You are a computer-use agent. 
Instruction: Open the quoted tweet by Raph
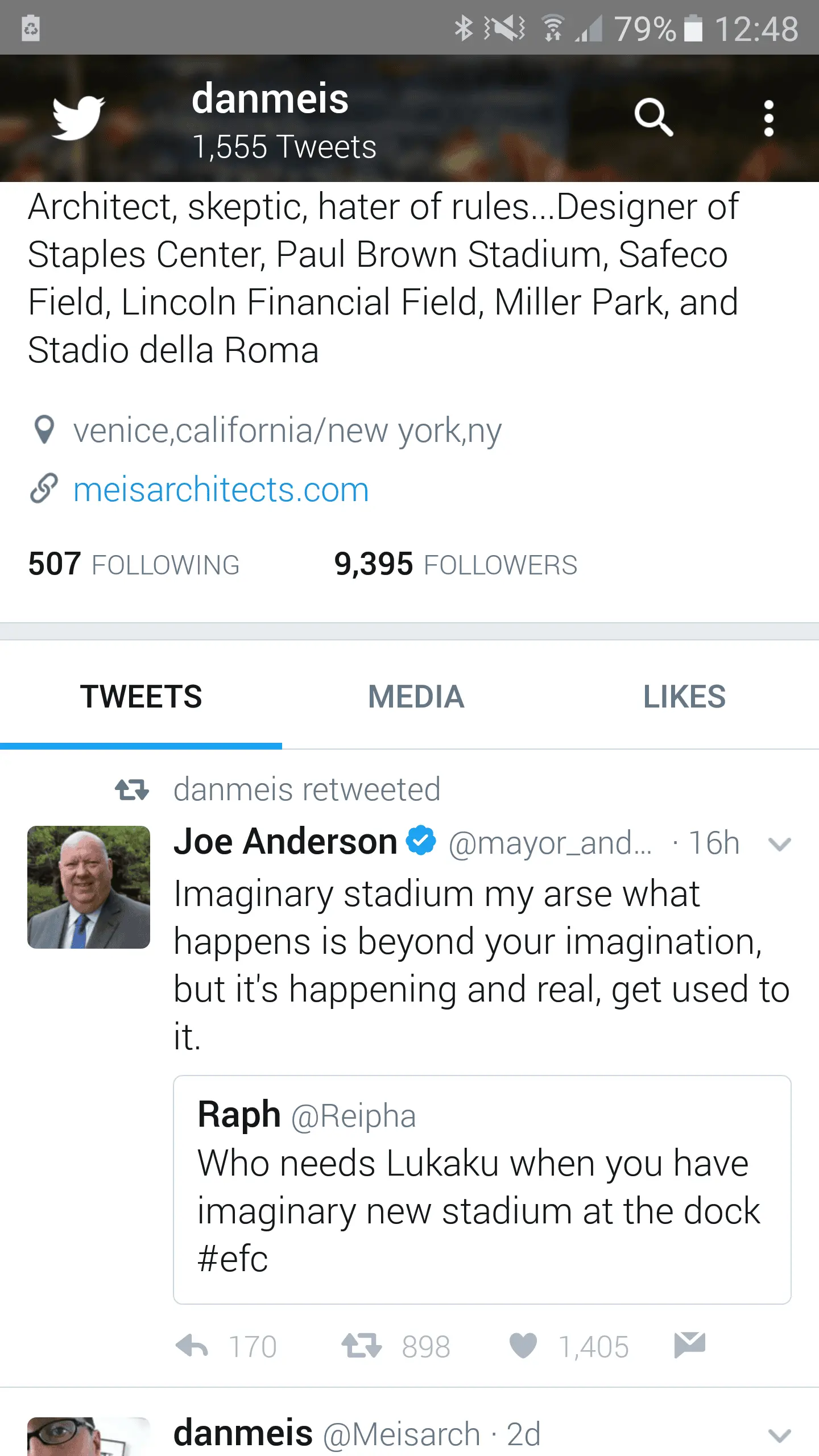(482, 1190)
